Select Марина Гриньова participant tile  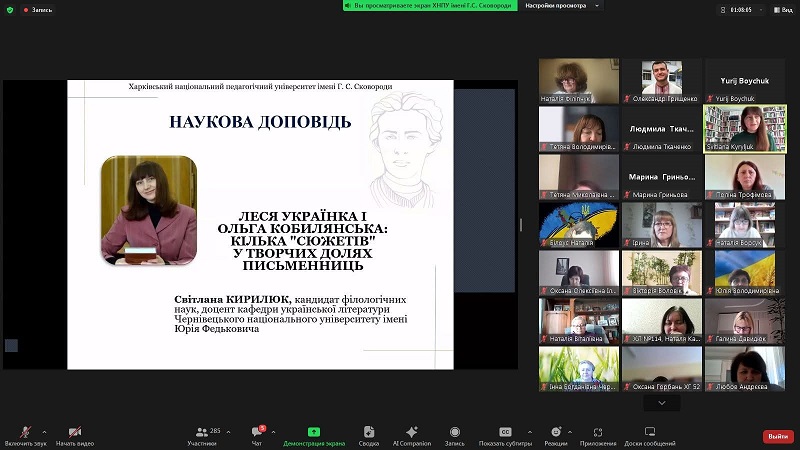662,177
